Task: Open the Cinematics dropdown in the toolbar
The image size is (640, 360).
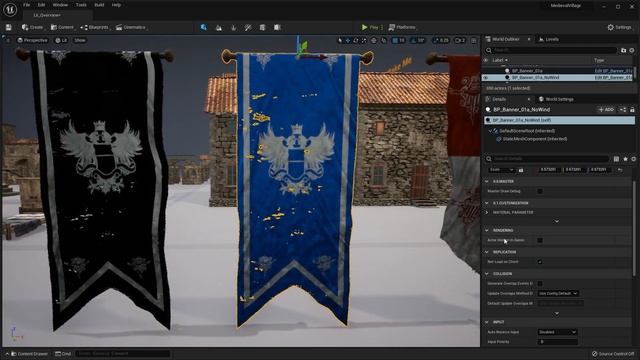Action: [x=131, y=27]
